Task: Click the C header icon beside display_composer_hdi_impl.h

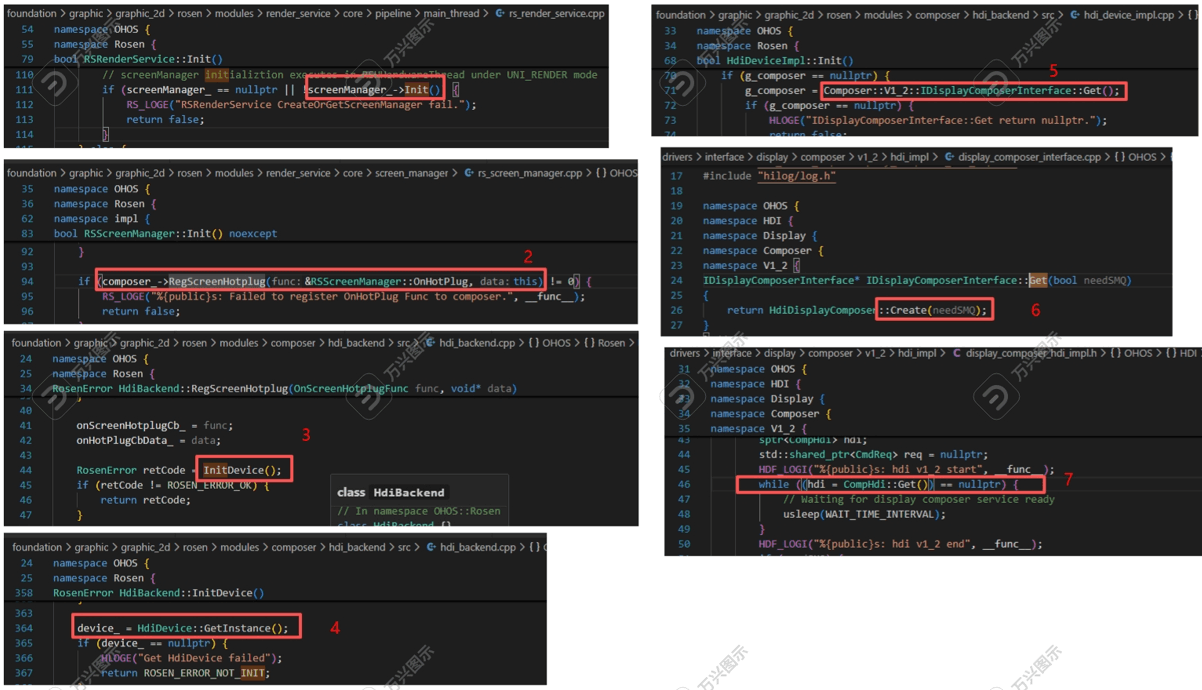Action: click(x=956, y=353)
